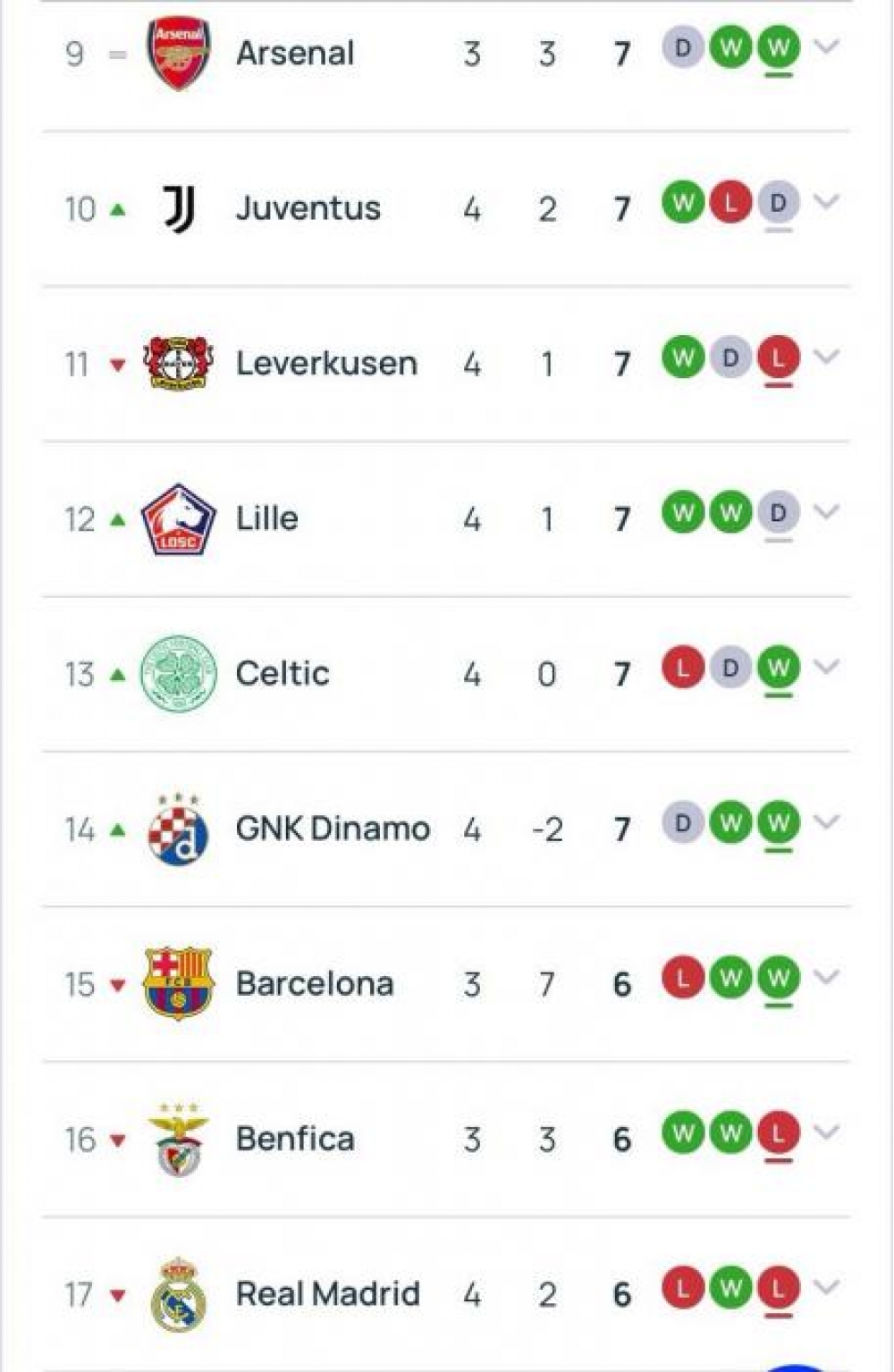Expand the Arsenal row chevron
The image size is (894, 1372).
(x=827, y=46)
